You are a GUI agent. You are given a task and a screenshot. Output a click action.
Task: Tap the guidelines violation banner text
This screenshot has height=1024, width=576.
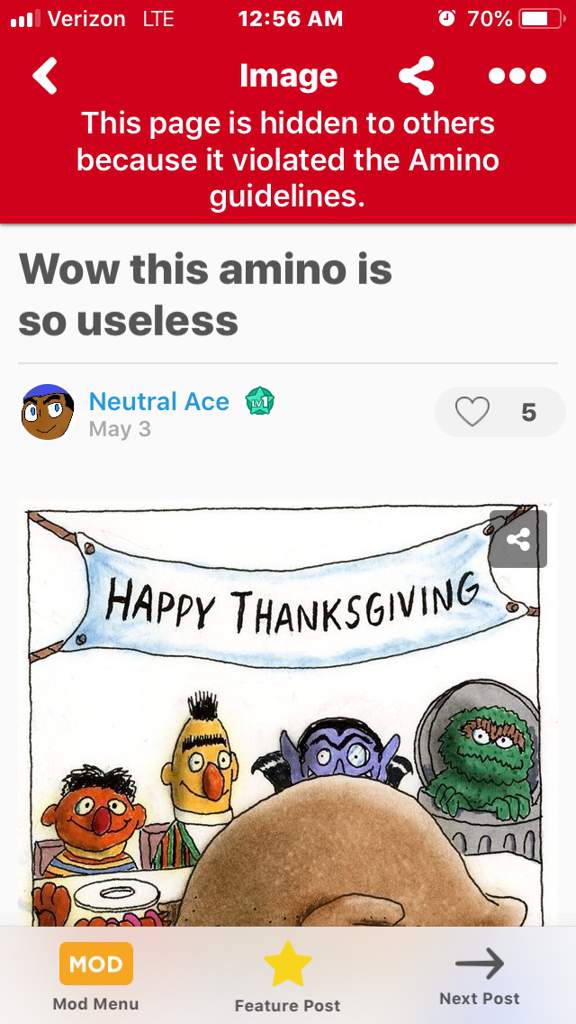pos(287,160)
